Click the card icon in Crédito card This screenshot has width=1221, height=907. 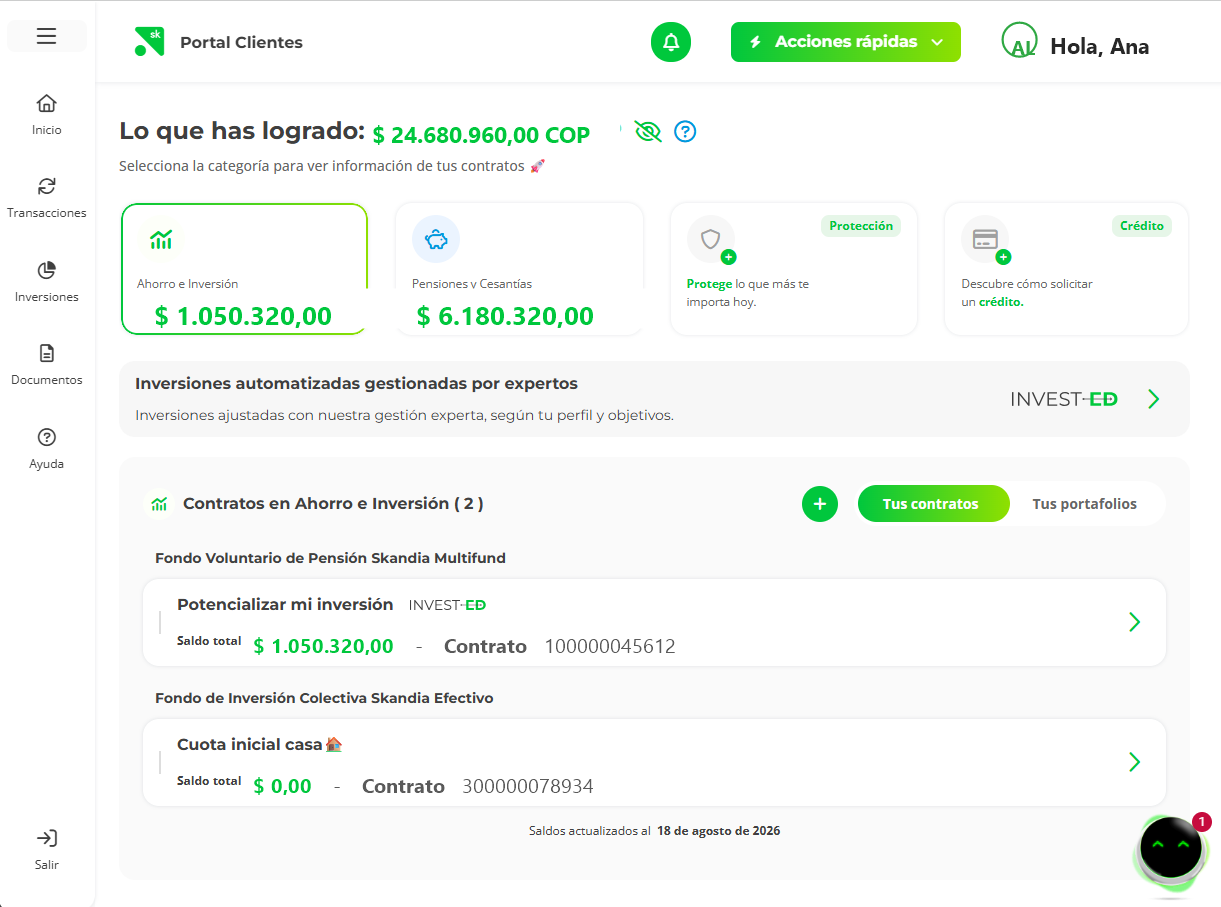point(986,240)
